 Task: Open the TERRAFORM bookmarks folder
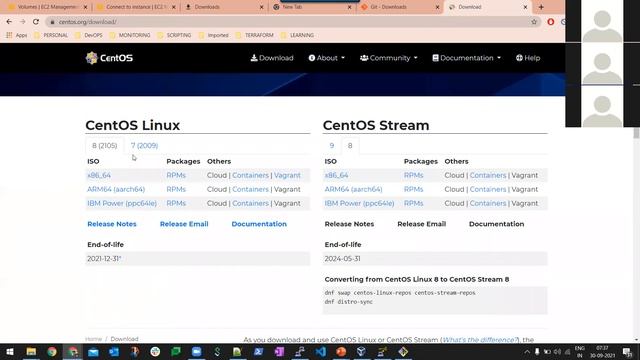(x=255, y=35)
